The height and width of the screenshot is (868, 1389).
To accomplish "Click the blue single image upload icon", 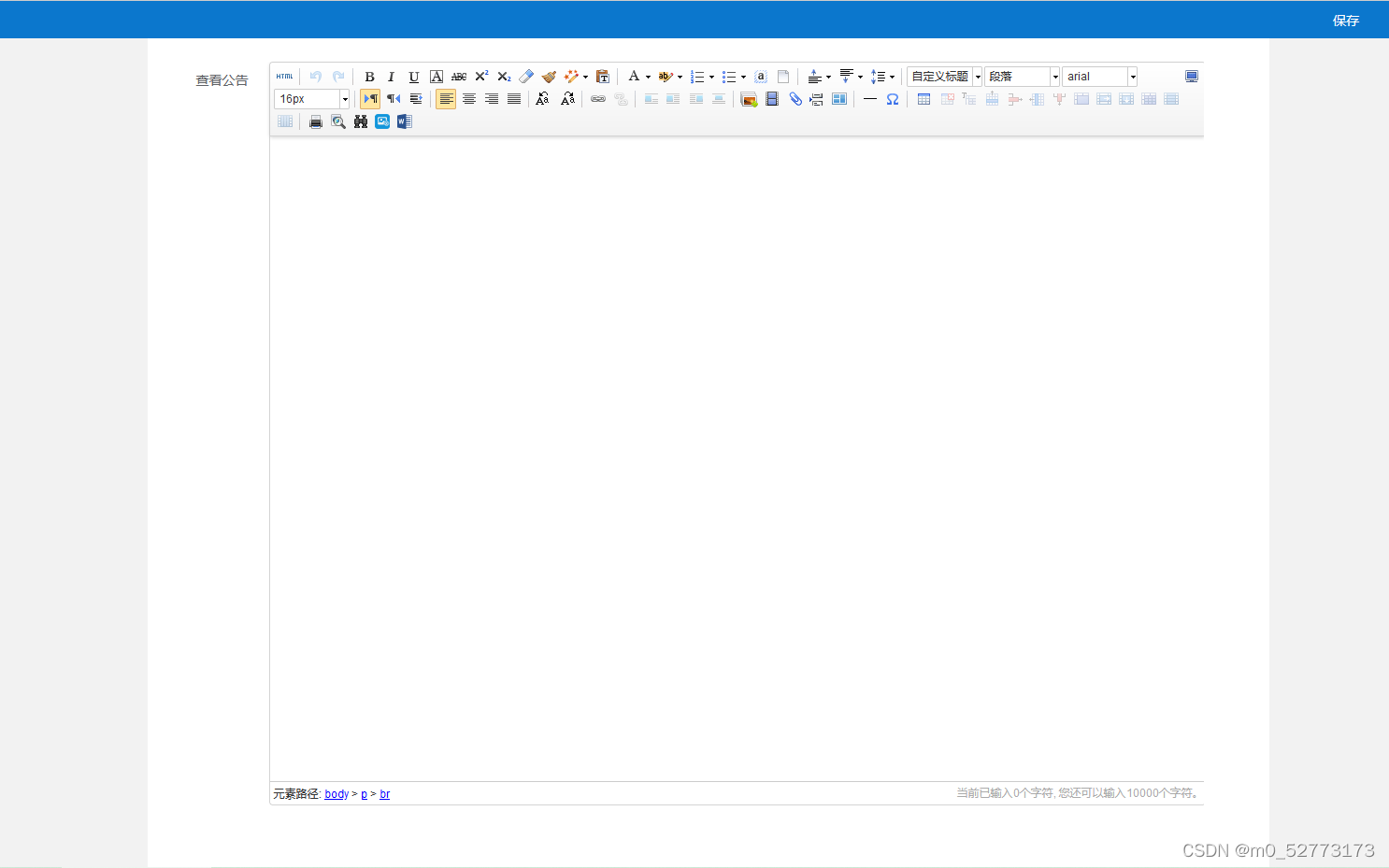I will (x=382, y=121).
